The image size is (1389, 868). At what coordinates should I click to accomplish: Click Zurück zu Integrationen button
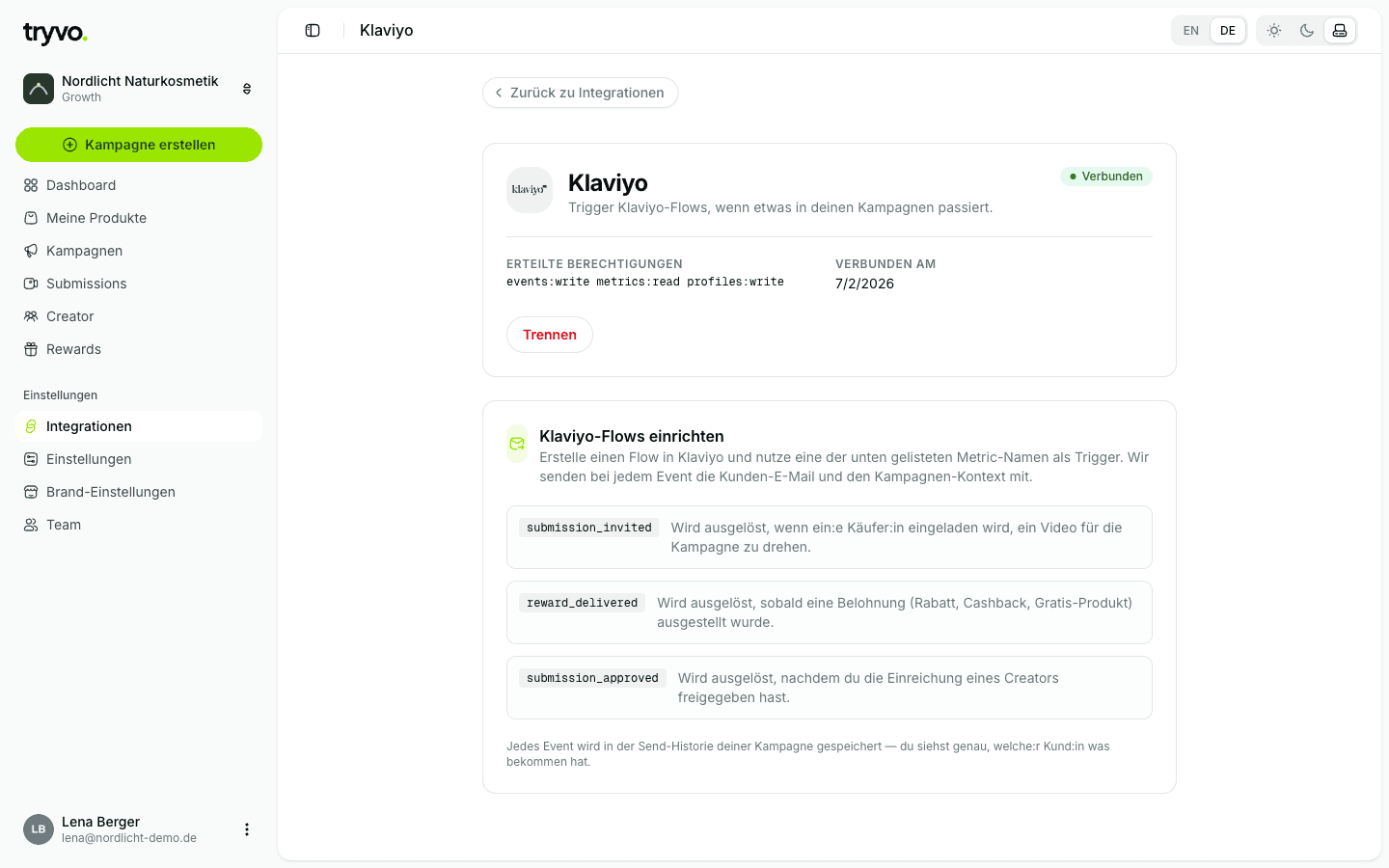[580, 93]
